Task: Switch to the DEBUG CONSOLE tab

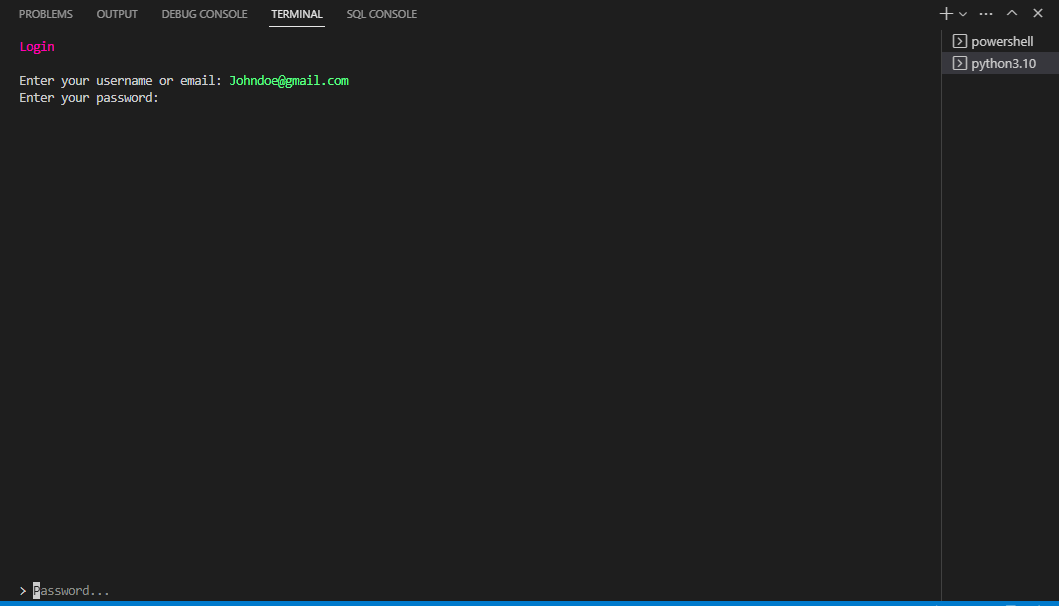Action: click(x=204, y=13)
